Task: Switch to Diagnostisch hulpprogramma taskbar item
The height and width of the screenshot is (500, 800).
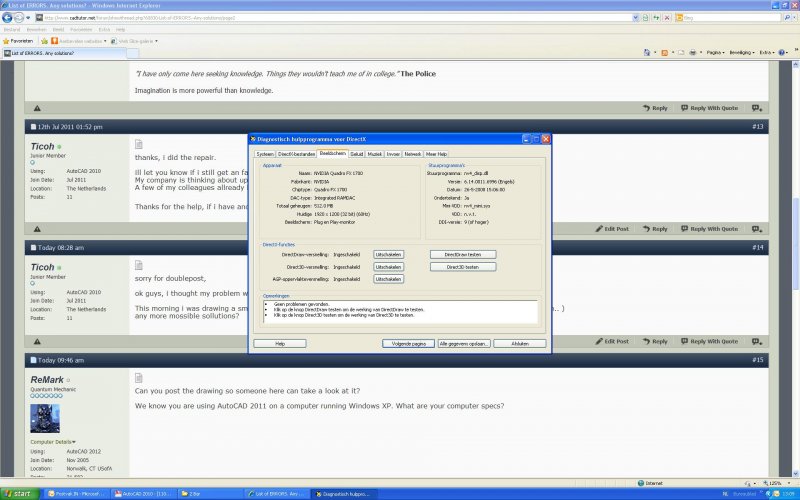Action: click(x=344, y=494)
